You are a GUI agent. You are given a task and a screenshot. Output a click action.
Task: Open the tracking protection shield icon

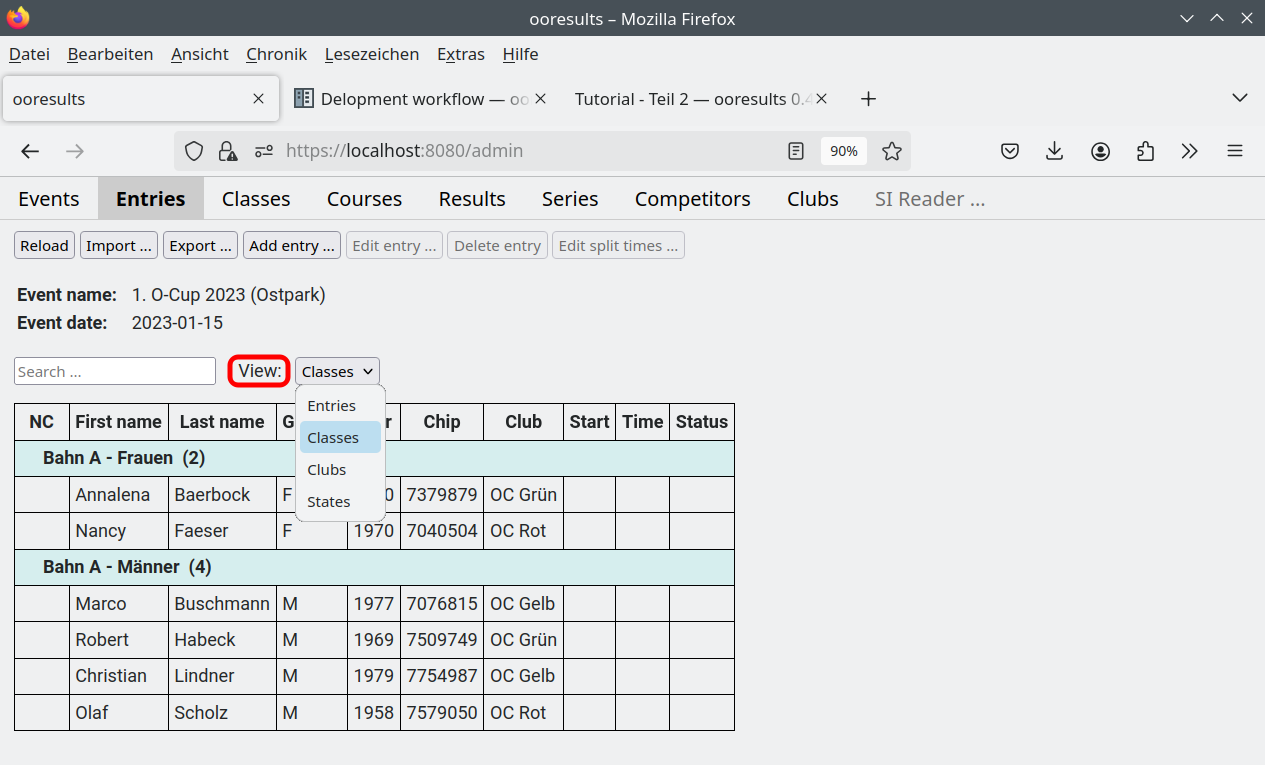(194, 151)
